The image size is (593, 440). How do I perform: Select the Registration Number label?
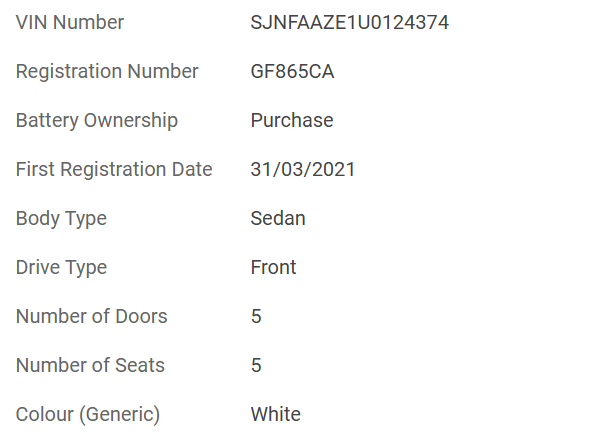click(107, 72)
